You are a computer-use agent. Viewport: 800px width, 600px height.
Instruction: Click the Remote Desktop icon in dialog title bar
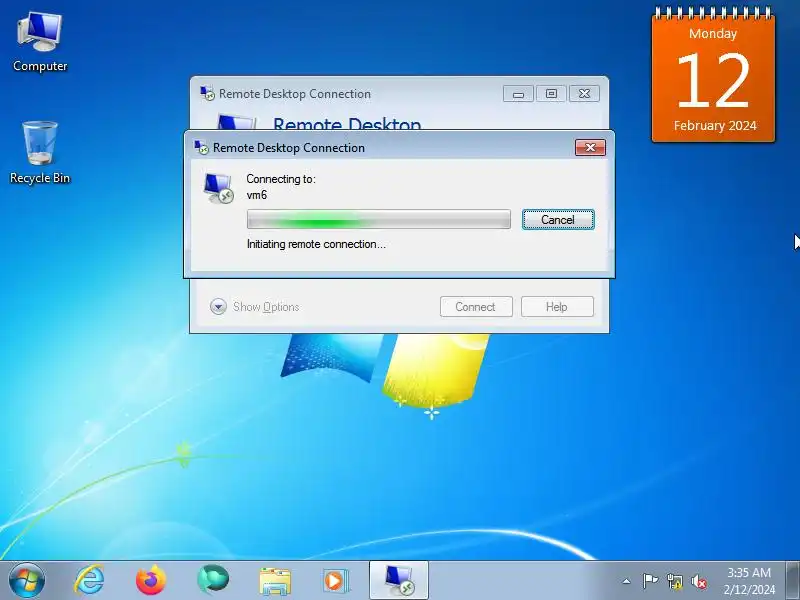coord(202,147)
